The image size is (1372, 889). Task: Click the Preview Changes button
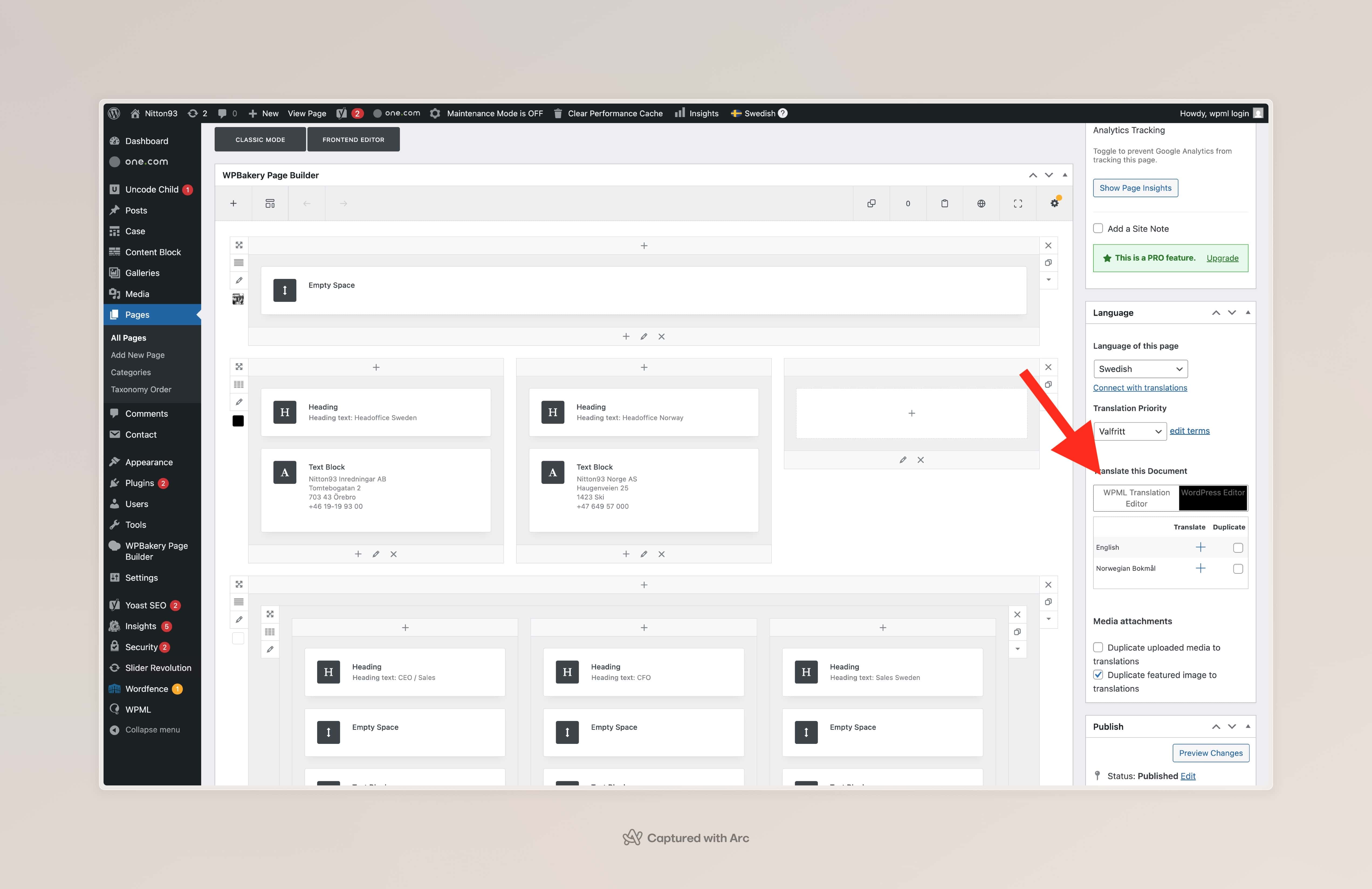pyautogui.click(x=1210, y=753)
